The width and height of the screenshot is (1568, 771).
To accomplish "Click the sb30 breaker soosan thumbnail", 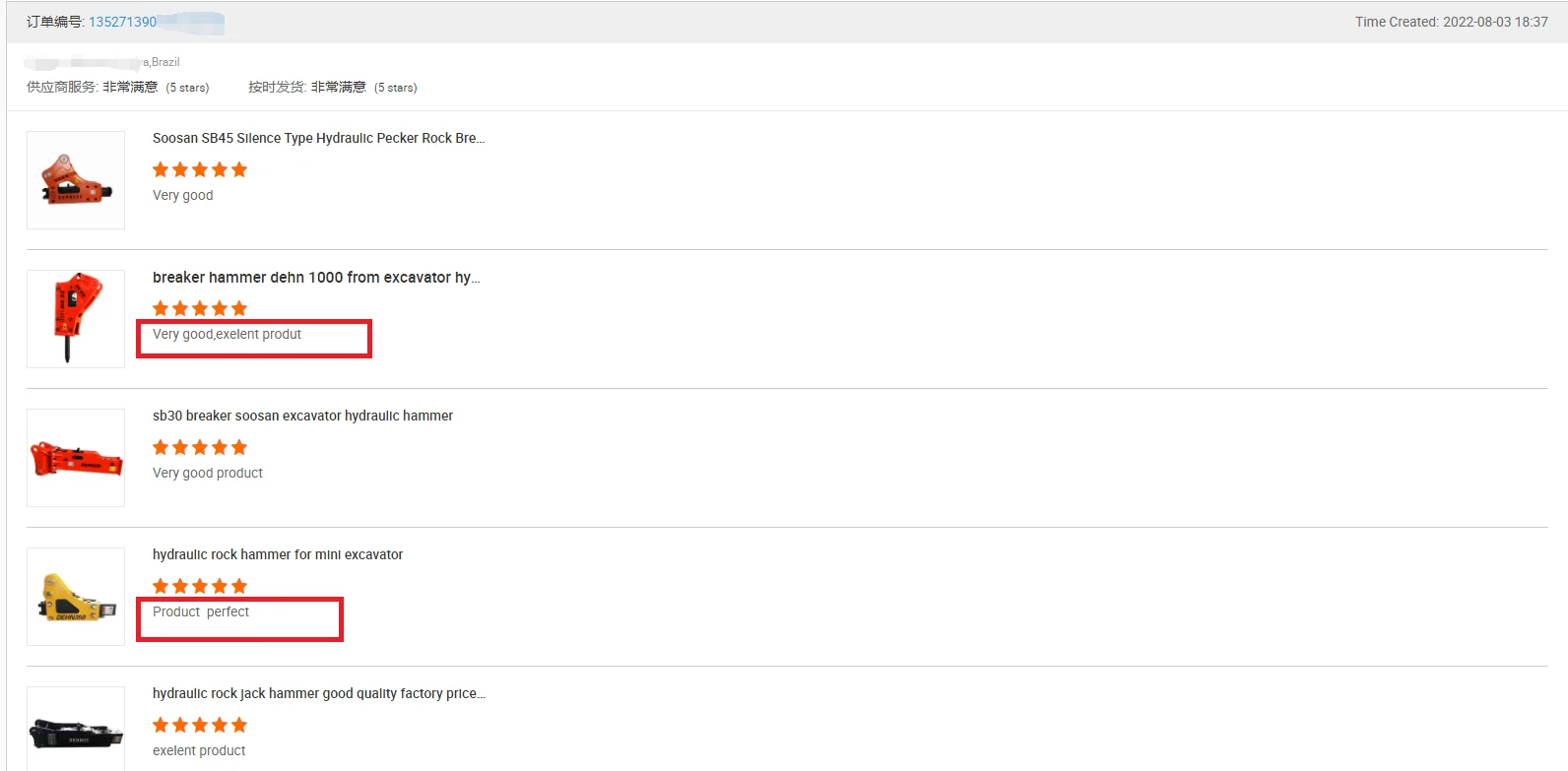I will tap(76, 458).
